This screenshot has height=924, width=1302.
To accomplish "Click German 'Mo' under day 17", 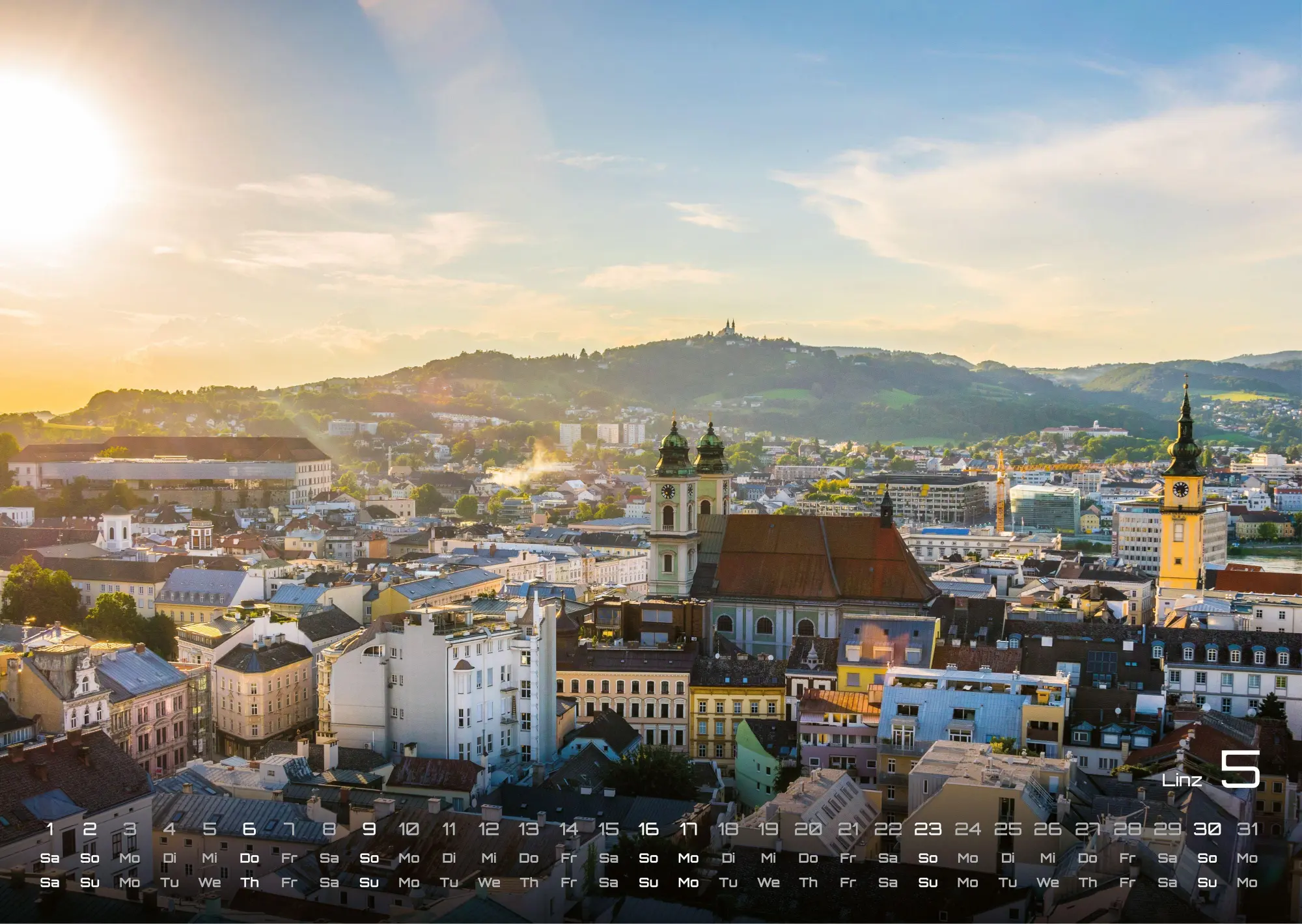I will point(688,858).
